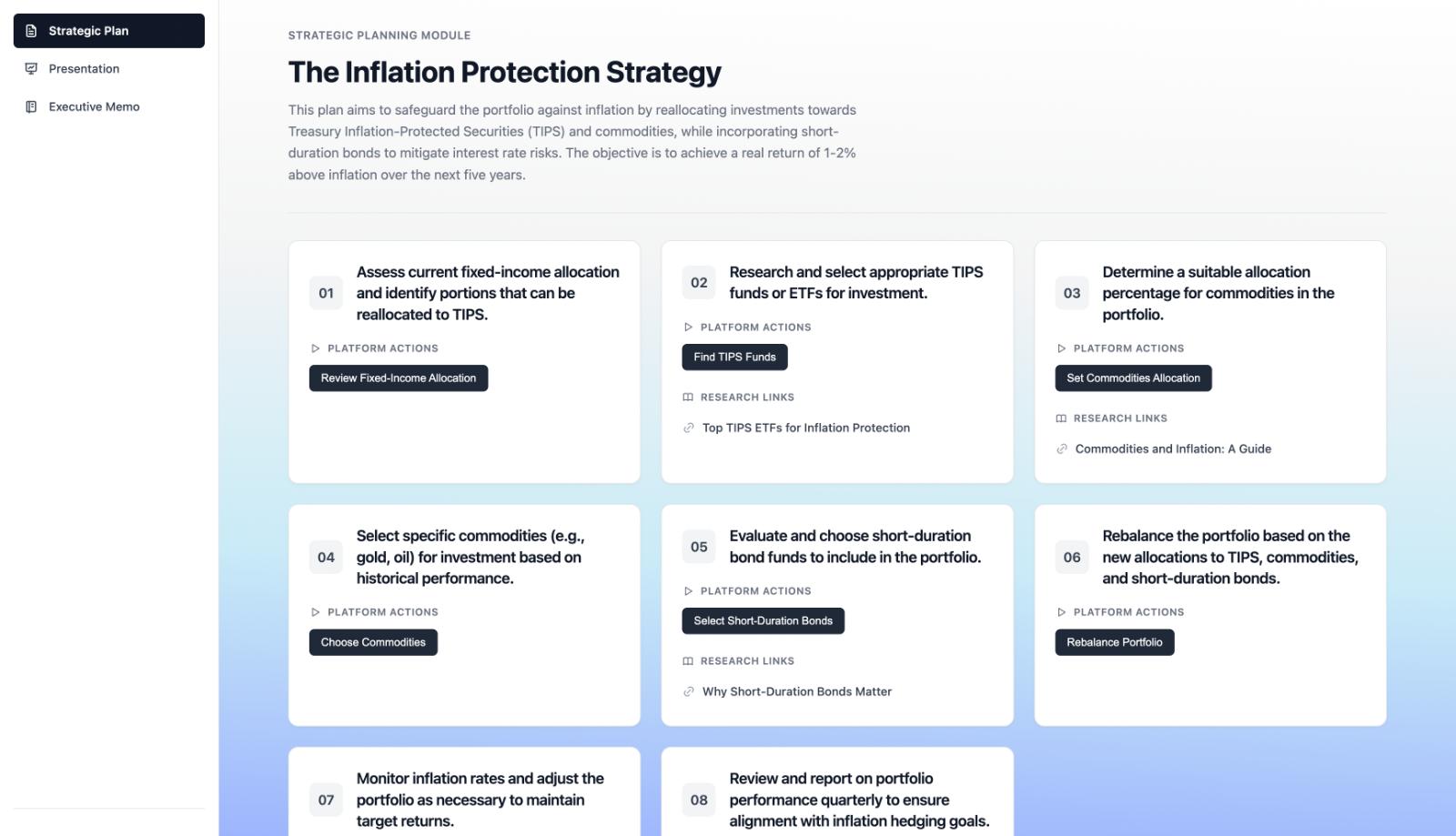This screenshot has width=1456, height=836.
Task: Click book icon next to step 02 Research Links
Action: click(x=688, y=398)
